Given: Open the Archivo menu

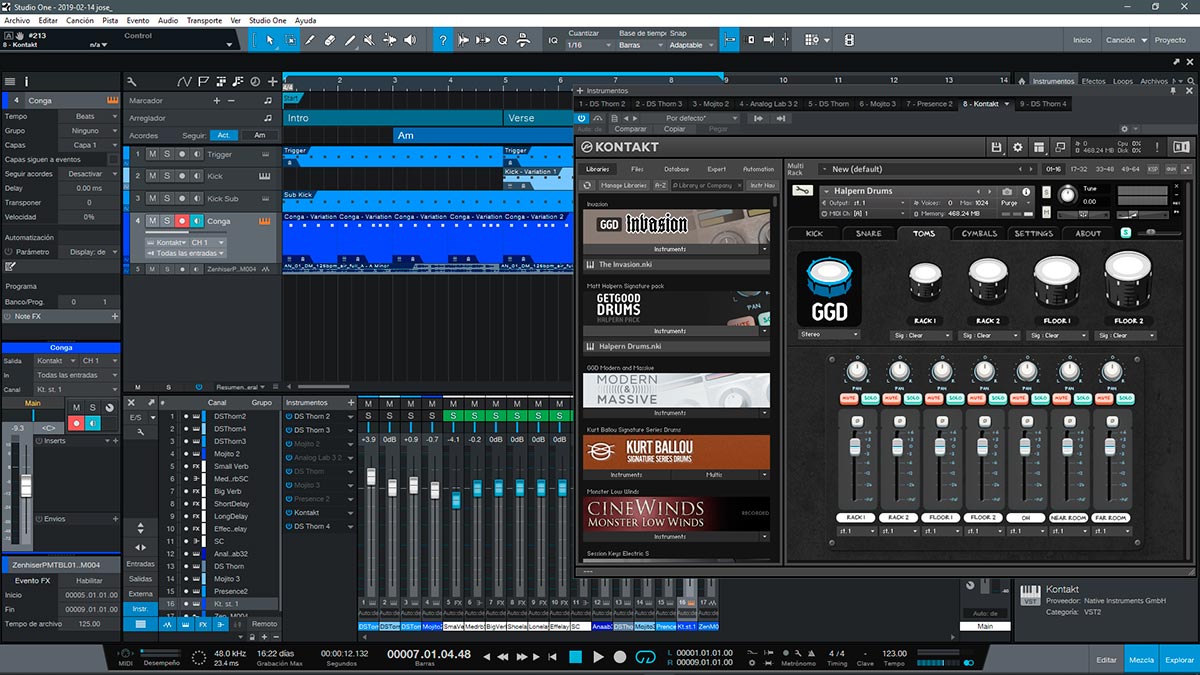Looking at the screenshot, I should coord(17,20).
